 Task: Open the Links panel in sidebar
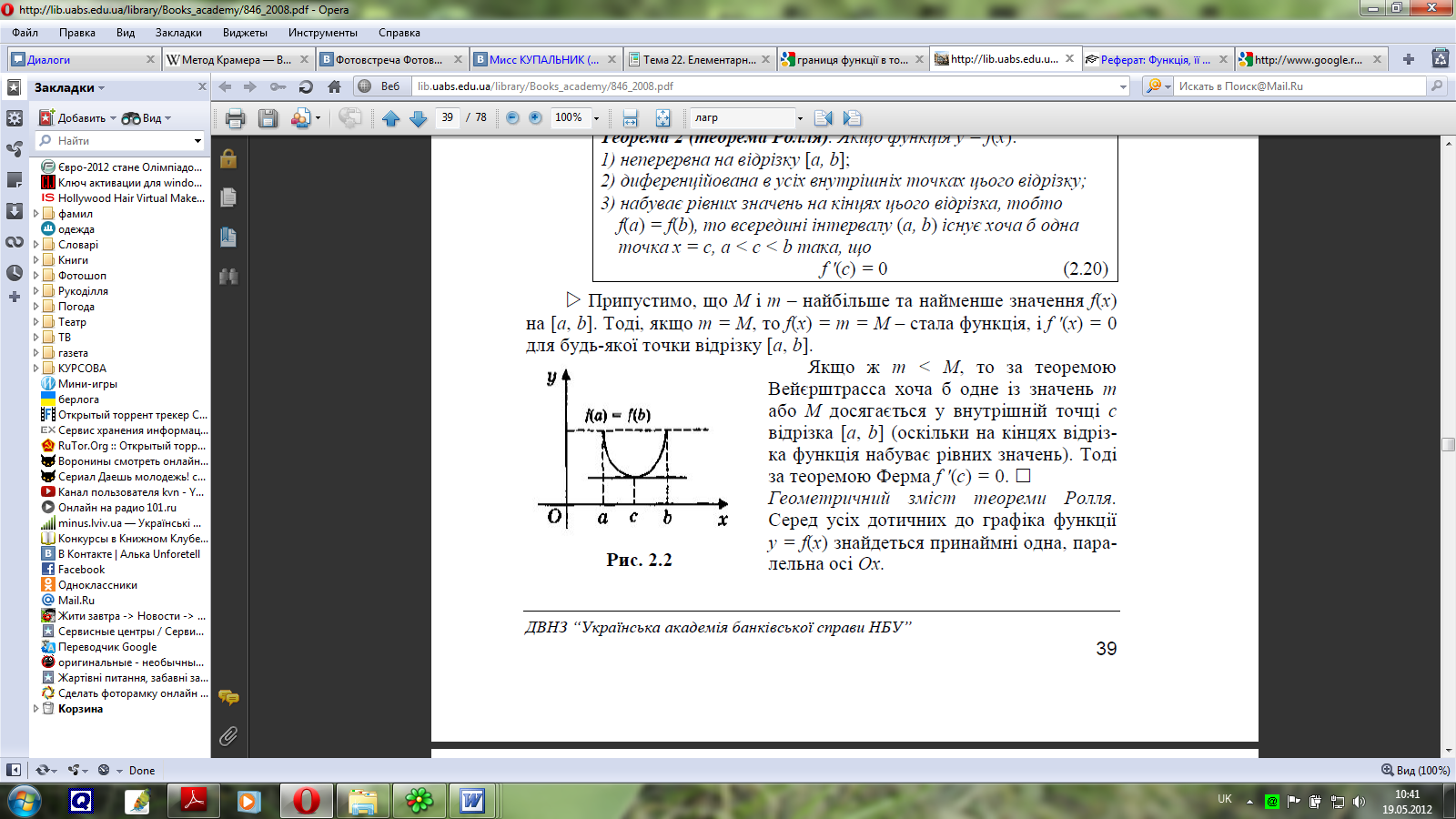(x=14, y=242)
